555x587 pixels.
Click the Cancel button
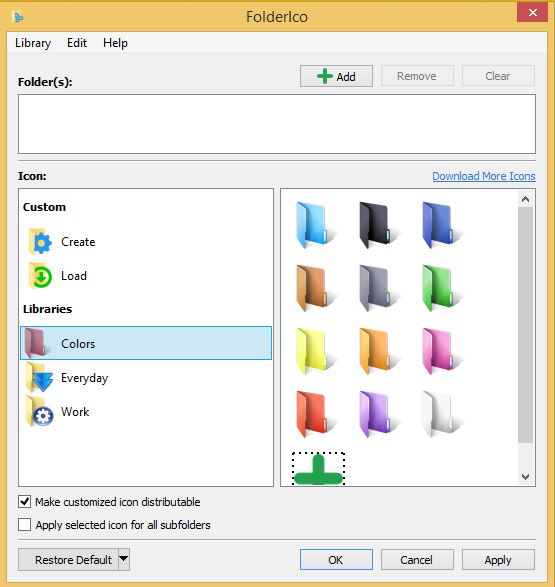click(417, 560)
